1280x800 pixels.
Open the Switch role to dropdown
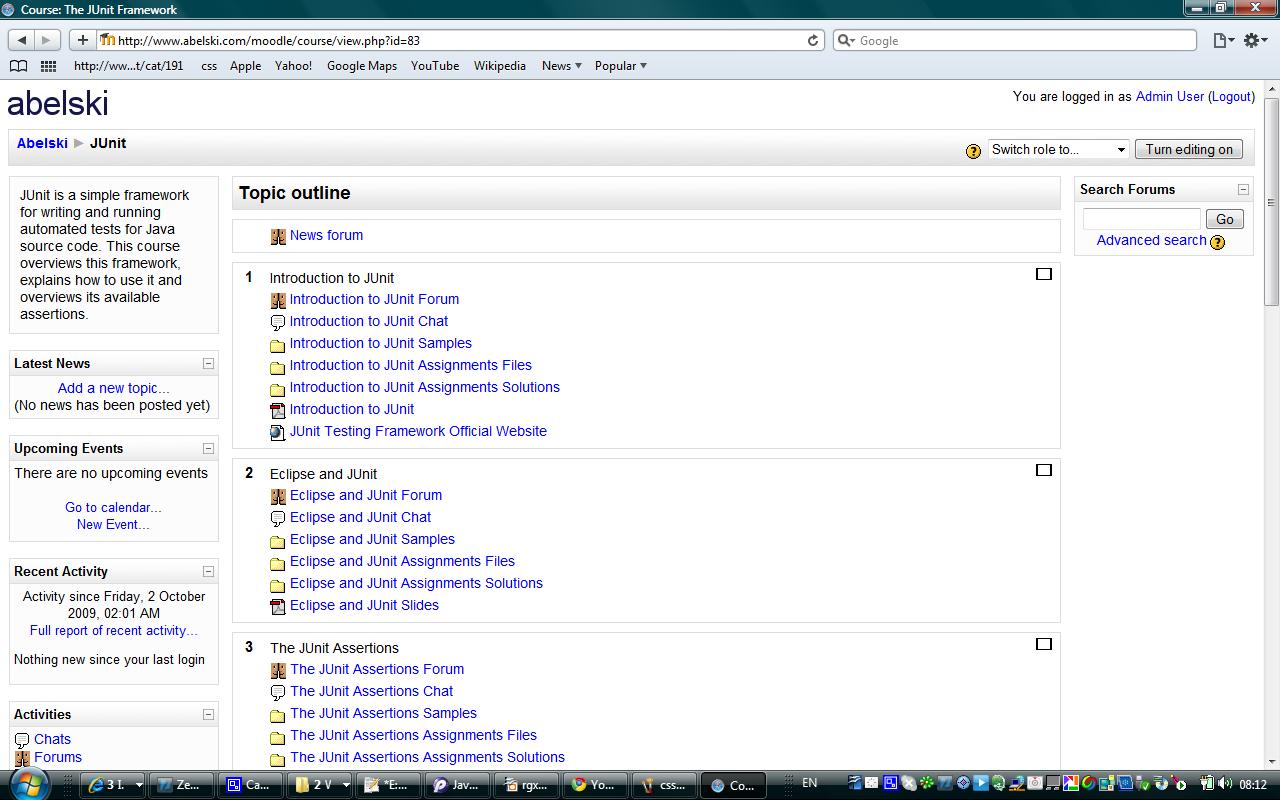coord(1058,150)
